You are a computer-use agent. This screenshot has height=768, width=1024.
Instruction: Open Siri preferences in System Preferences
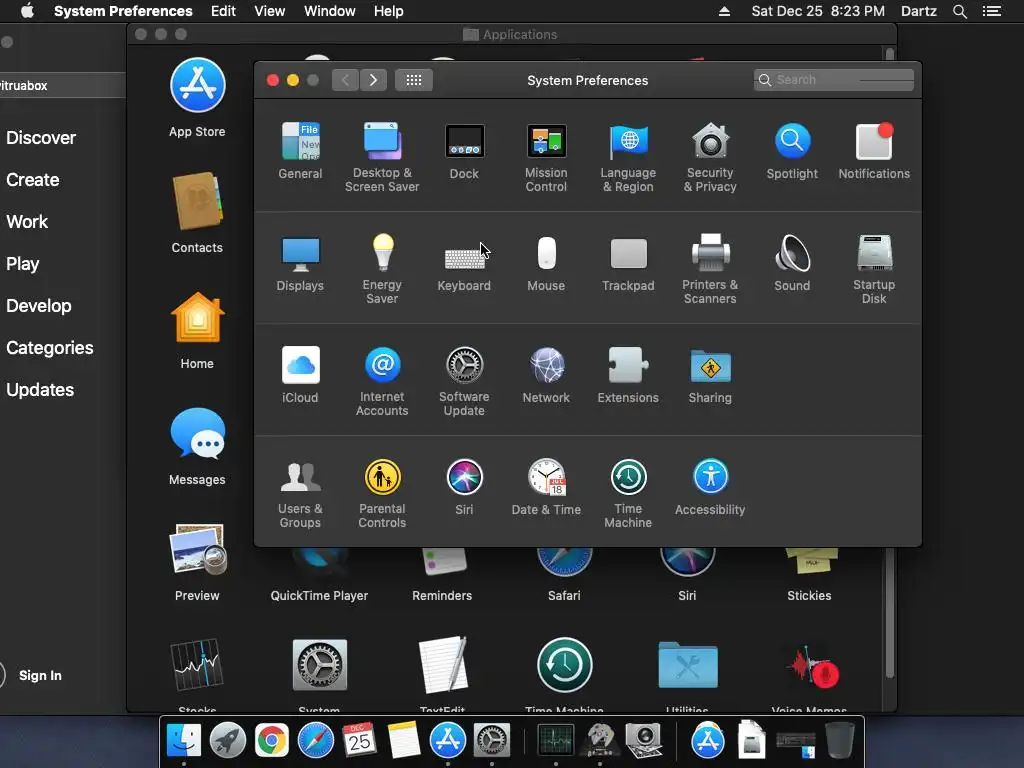point(464,487)
